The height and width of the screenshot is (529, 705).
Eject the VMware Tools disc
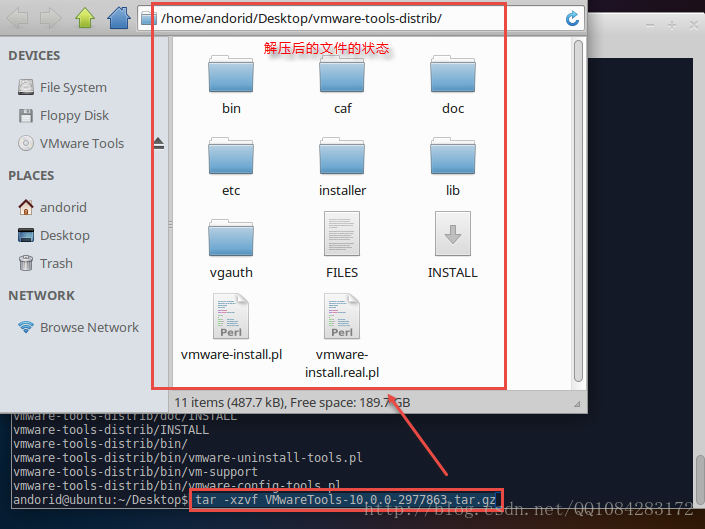[x=158, y=143]
